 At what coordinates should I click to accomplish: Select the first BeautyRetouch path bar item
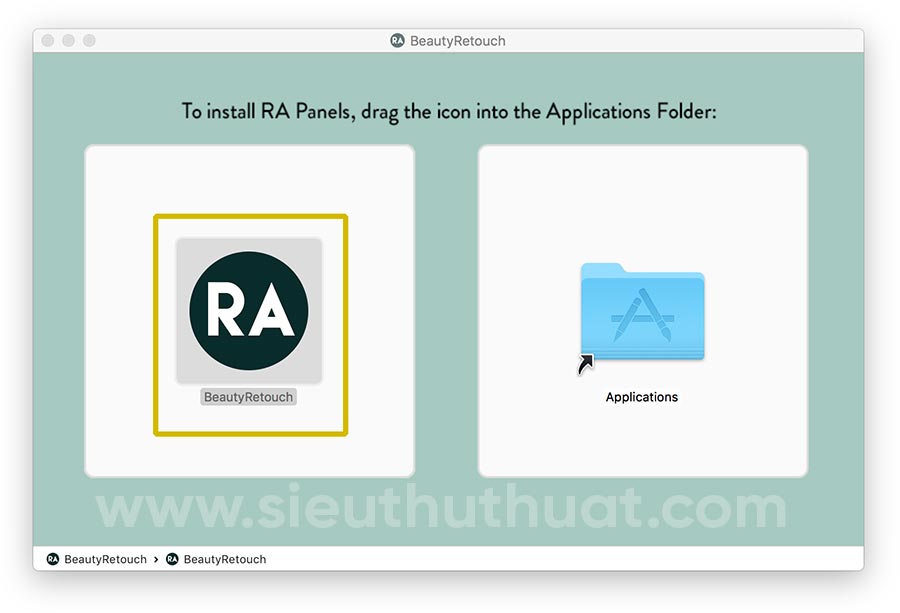coord(96,559)
